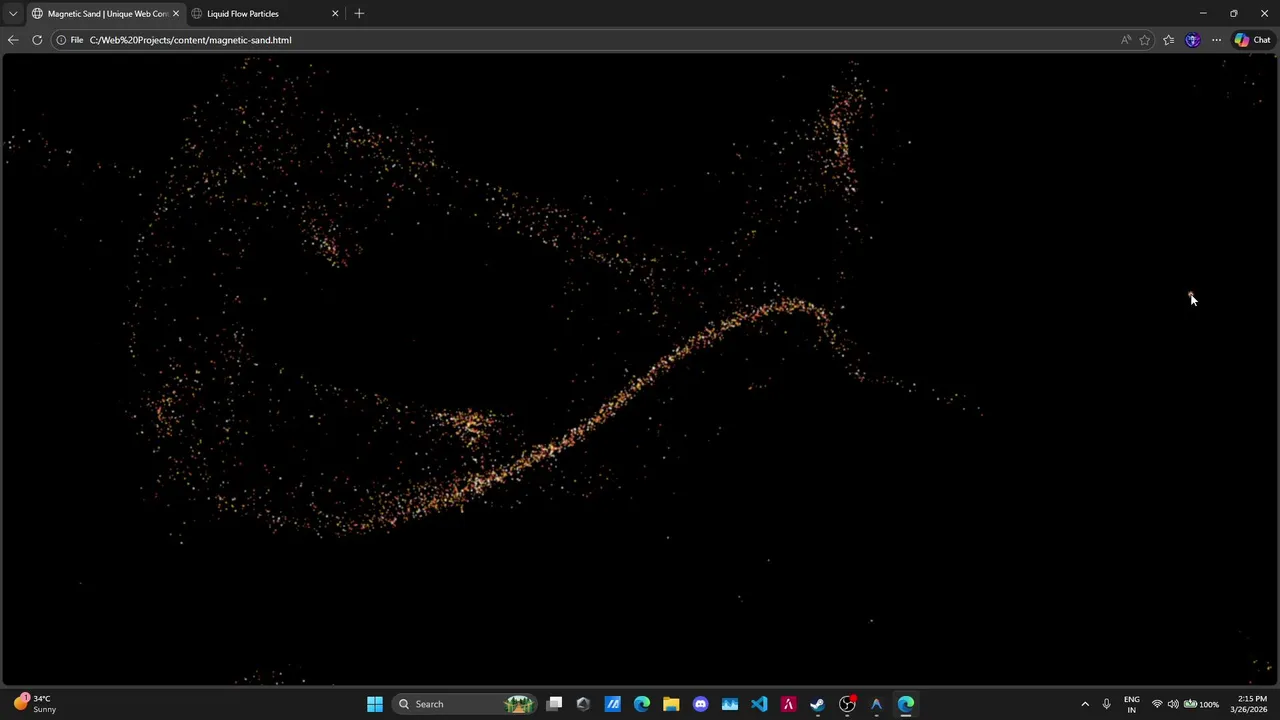
Task: Open the blue slashed app on taskbar
Action: coord(612,704)
